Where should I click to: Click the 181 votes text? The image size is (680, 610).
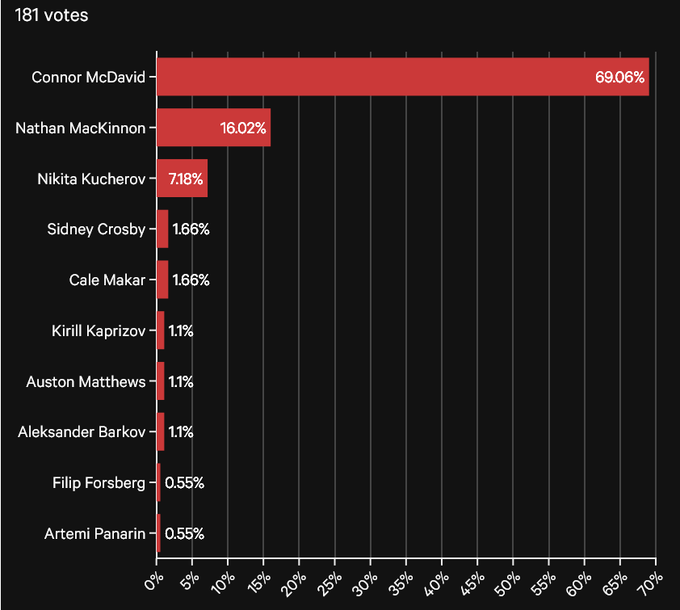click(42, 17)
